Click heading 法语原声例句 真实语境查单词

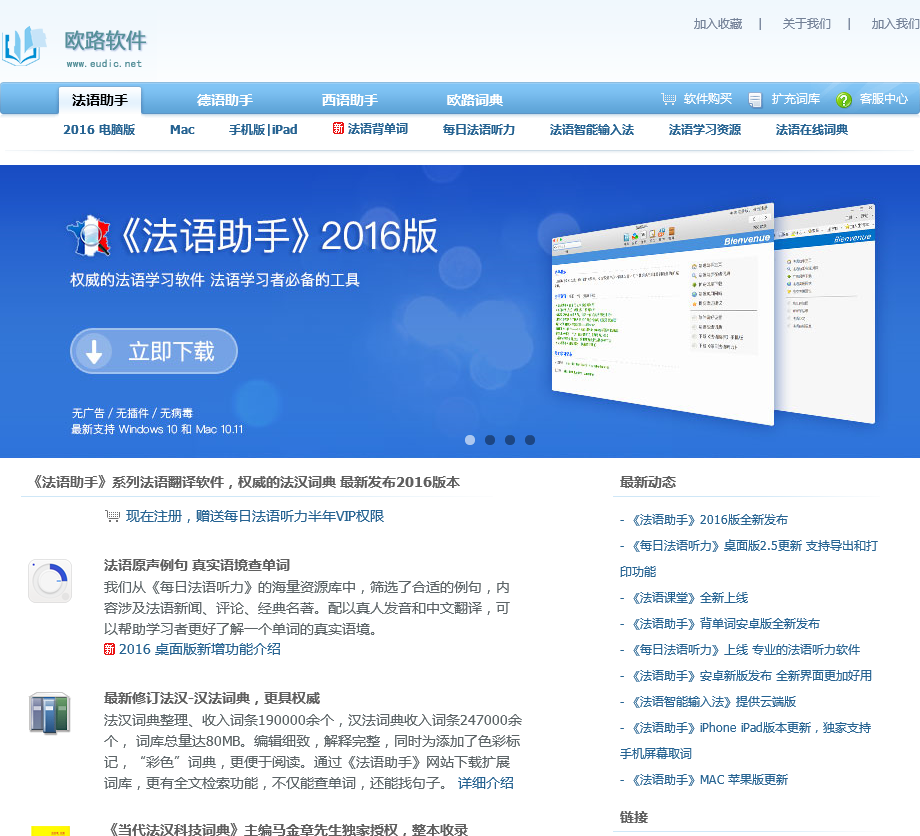coord(197,565)
